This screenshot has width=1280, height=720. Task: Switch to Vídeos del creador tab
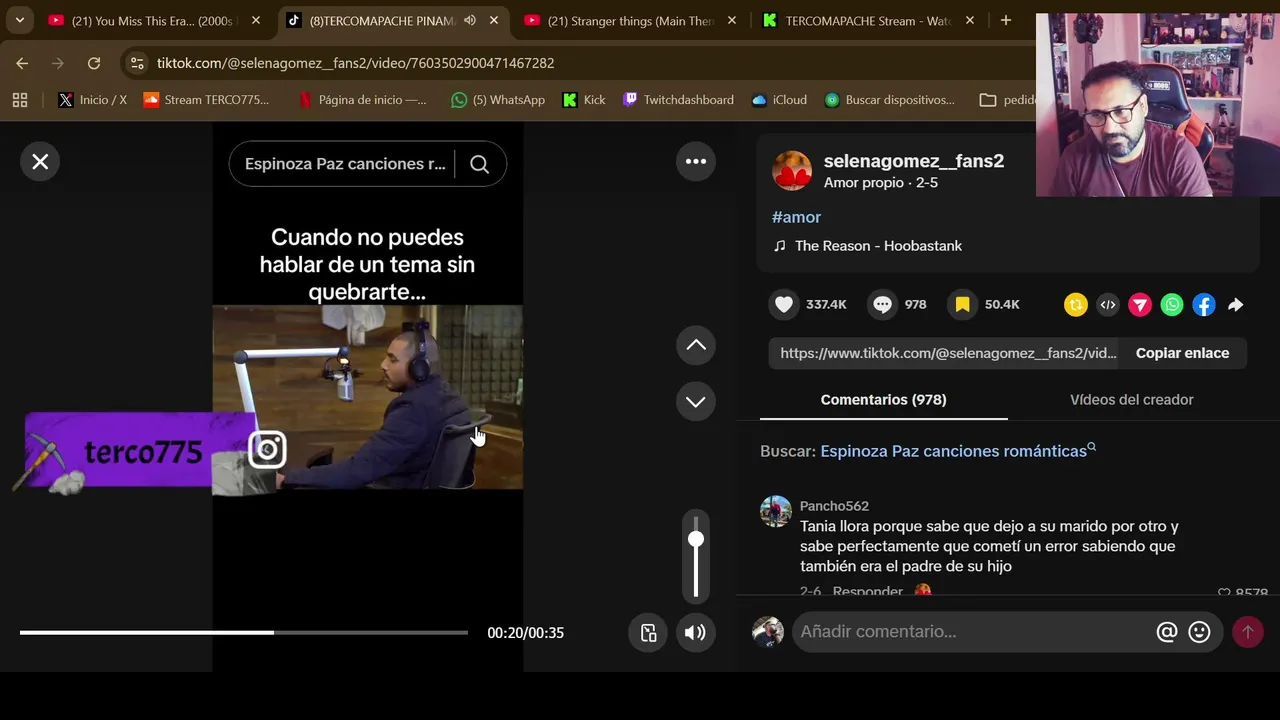click(1131, 400)
